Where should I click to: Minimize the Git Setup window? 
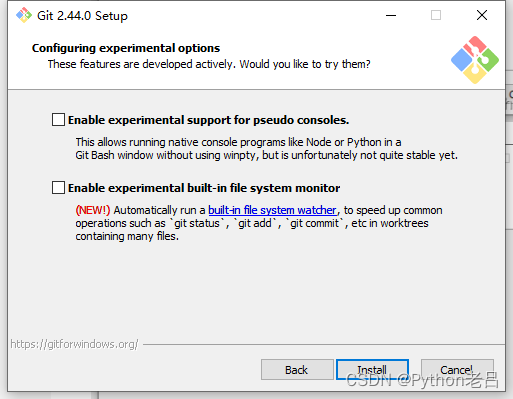pyautogui.click(x=391, y=15)
